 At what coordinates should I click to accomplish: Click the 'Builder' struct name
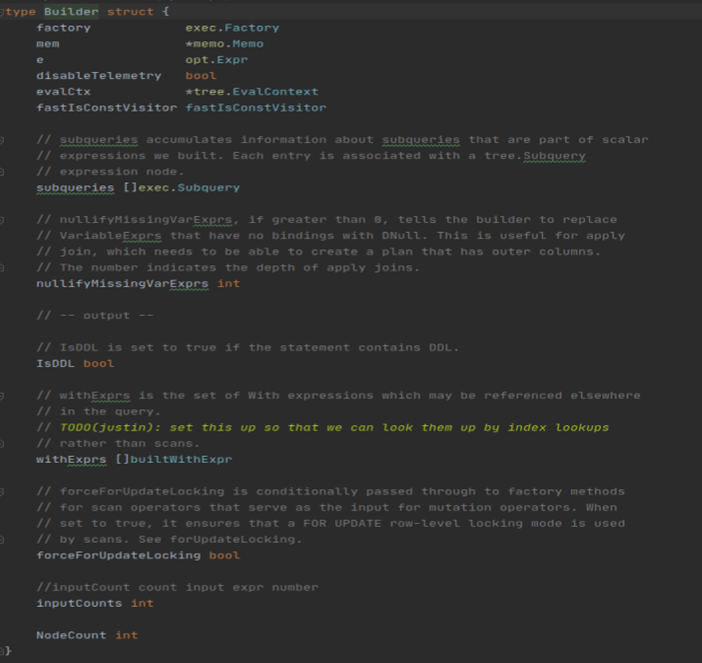point(71,12)
